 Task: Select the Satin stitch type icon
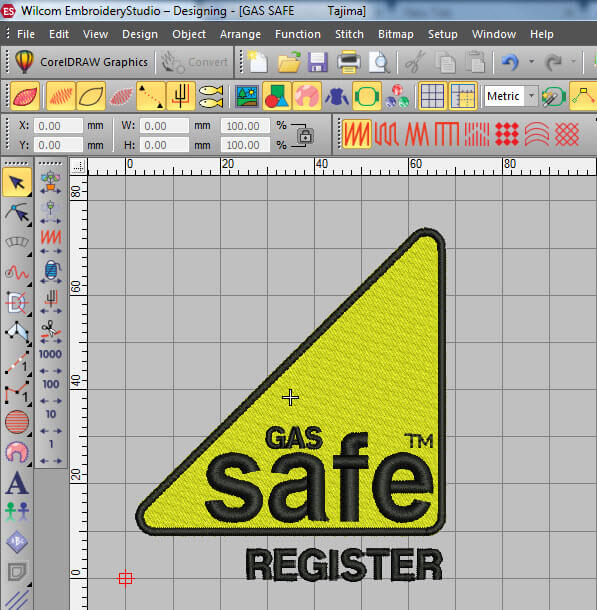point(356,134)
